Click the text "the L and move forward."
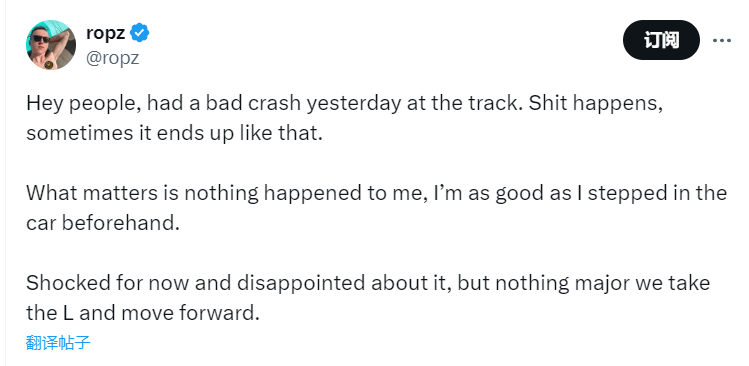The width and height of the screenshot is (749, 366). [x=142, y=313]
